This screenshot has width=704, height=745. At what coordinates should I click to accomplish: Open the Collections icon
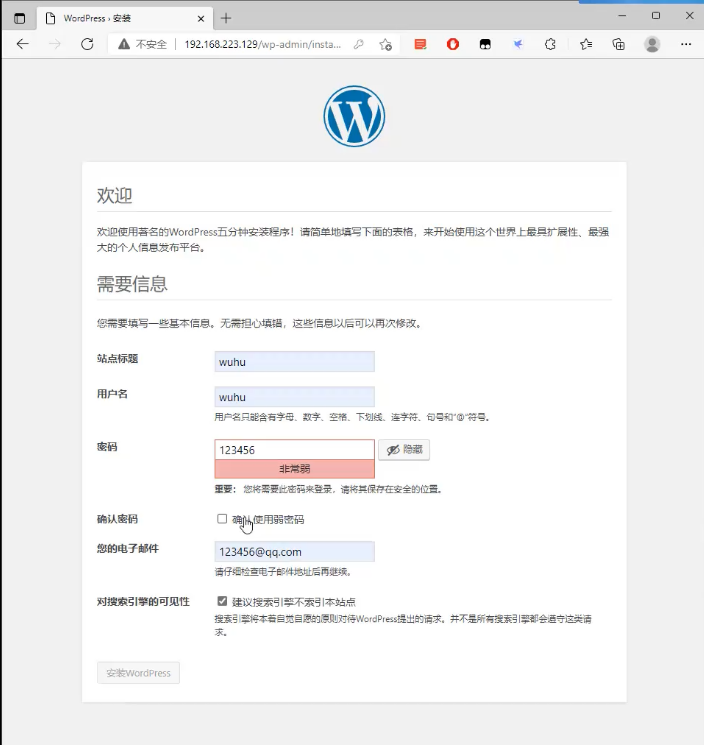[x=618, y=44]
